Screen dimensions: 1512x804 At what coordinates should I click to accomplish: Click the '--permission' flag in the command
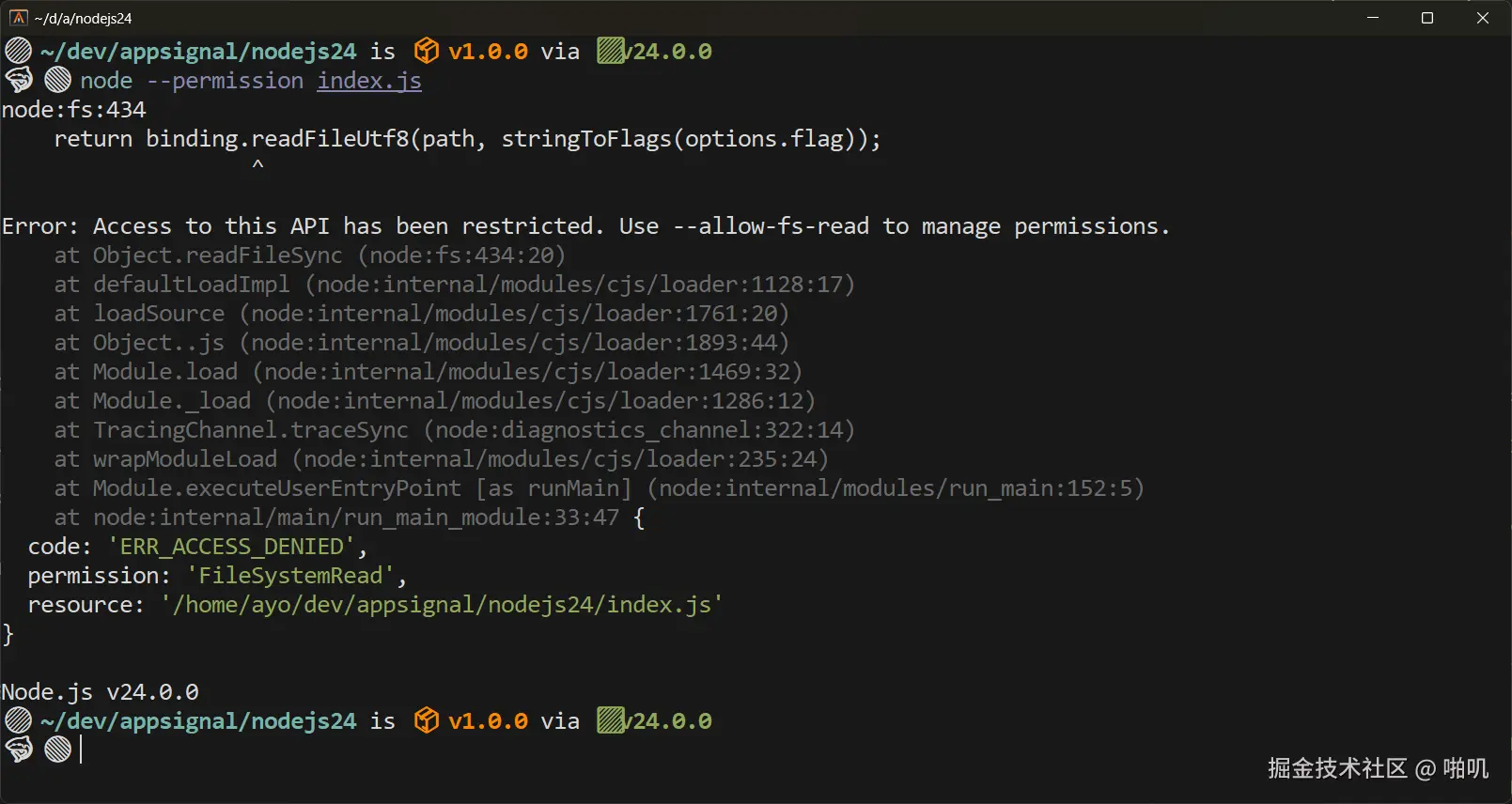(225, 81)
